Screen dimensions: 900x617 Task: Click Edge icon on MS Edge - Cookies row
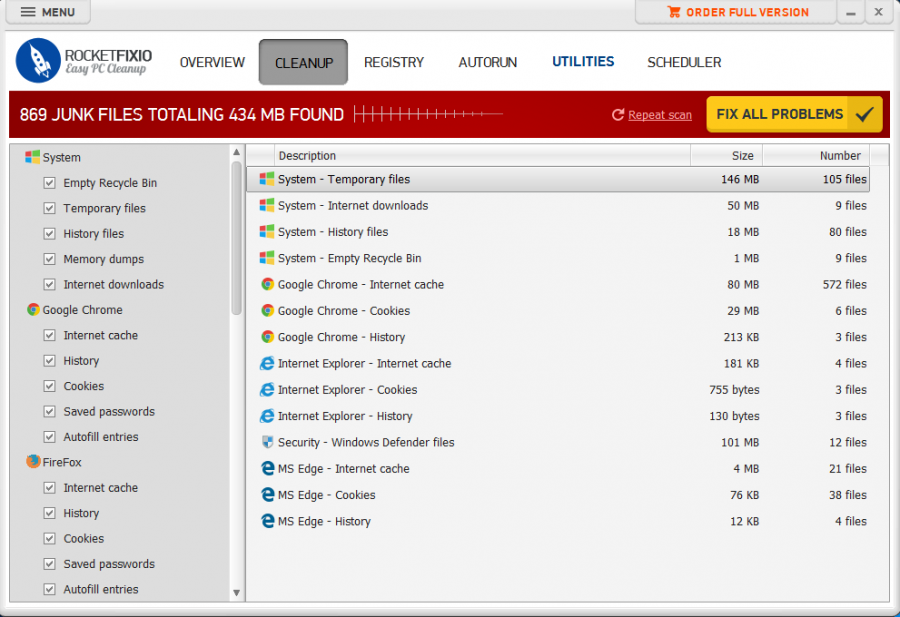point(267,495)
